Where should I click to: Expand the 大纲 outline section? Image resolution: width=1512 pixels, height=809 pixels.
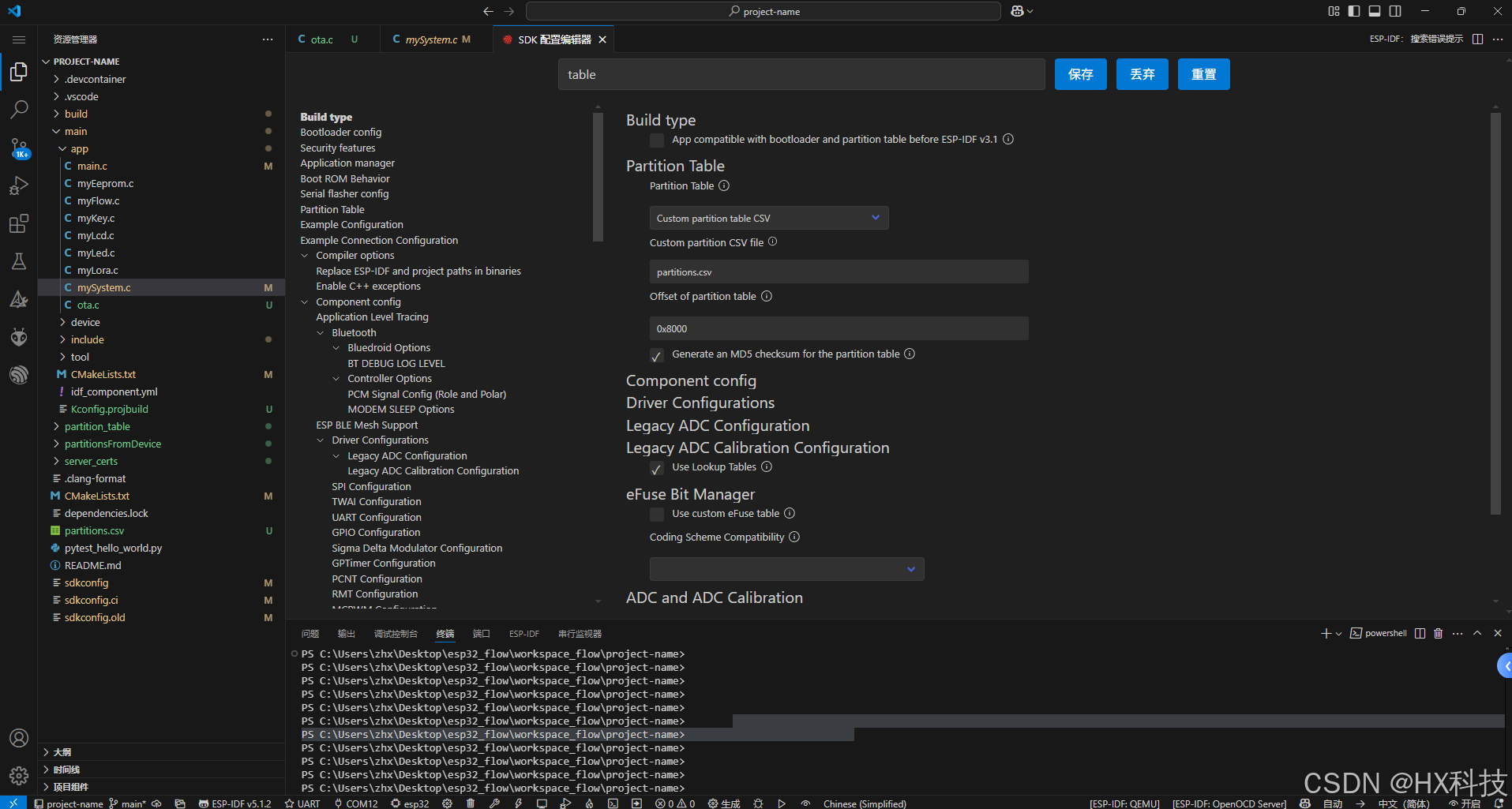click(x=62, y=752)
